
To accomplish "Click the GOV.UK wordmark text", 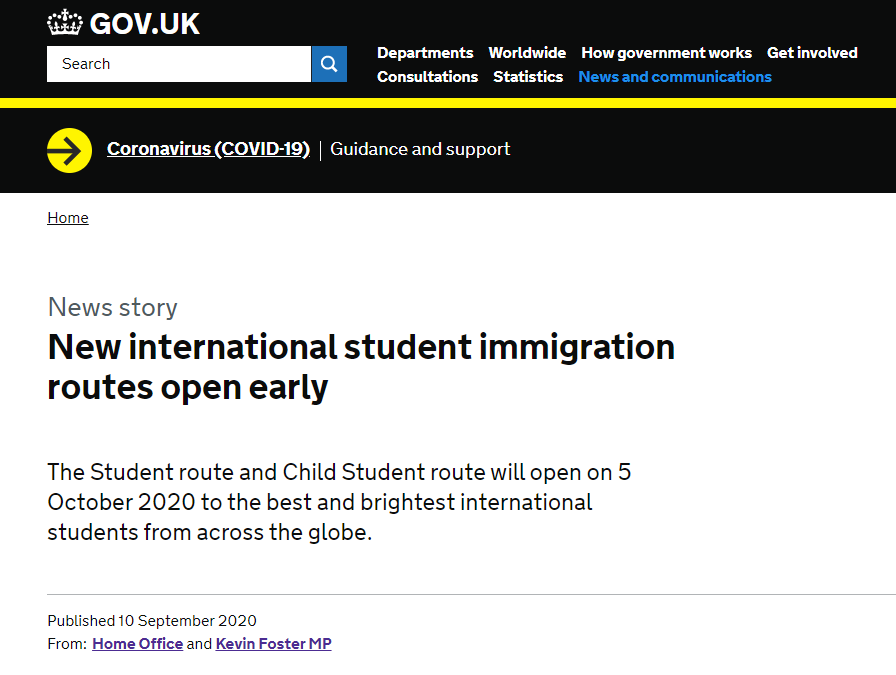I will click(x=145, y=24).
